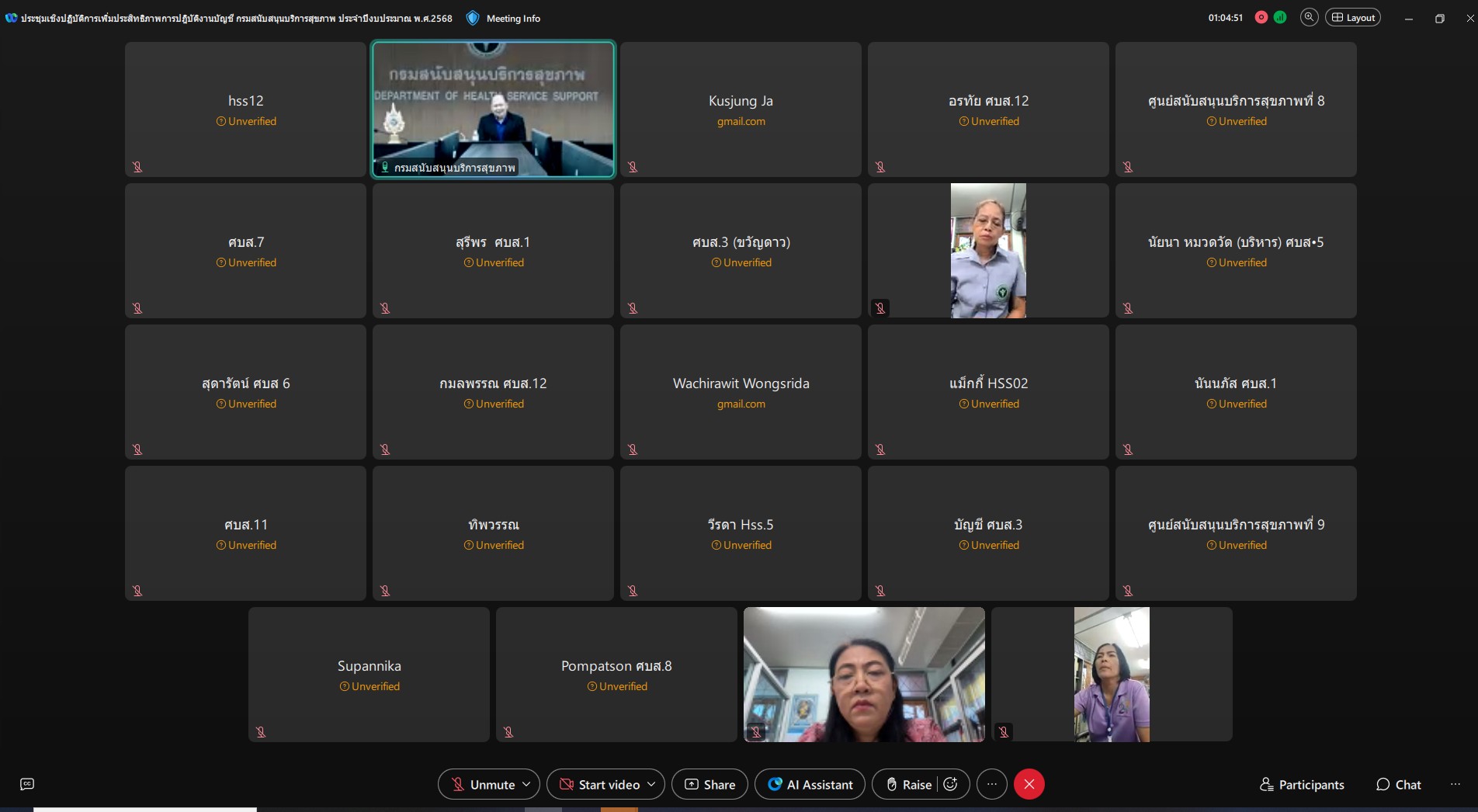Open the panel options ellipsis beside Chat
The width and height of the screenshot is (1478, 812).
point(1455,784)
